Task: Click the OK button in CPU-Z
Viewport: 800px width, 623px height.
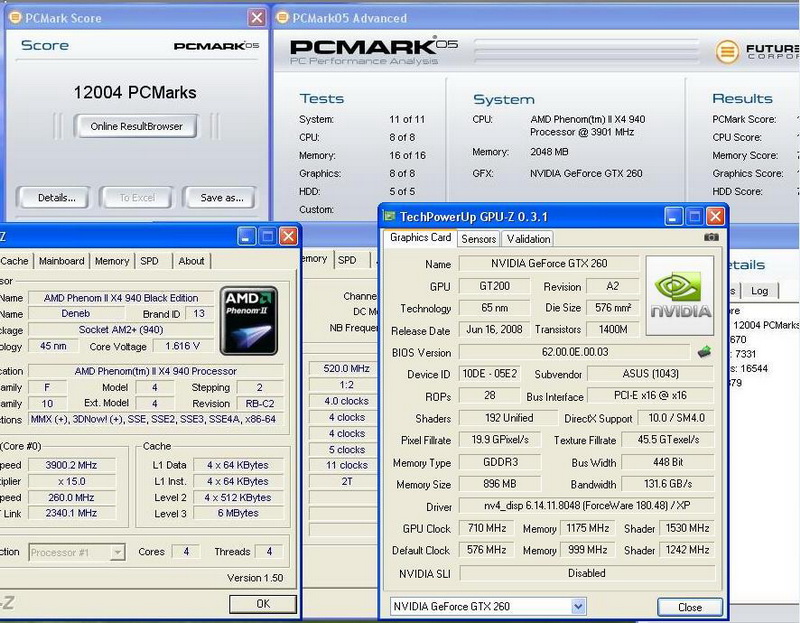Action: [x=263, y=604]
